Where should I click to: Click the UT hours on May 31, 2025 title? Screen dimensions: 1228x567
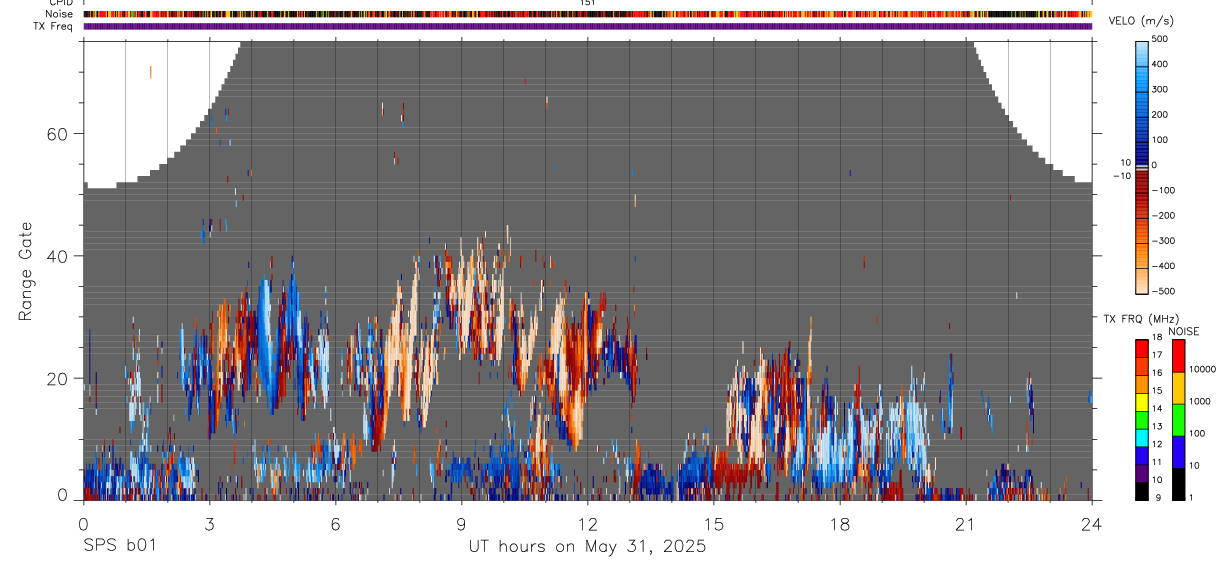[x=588, y=547]
